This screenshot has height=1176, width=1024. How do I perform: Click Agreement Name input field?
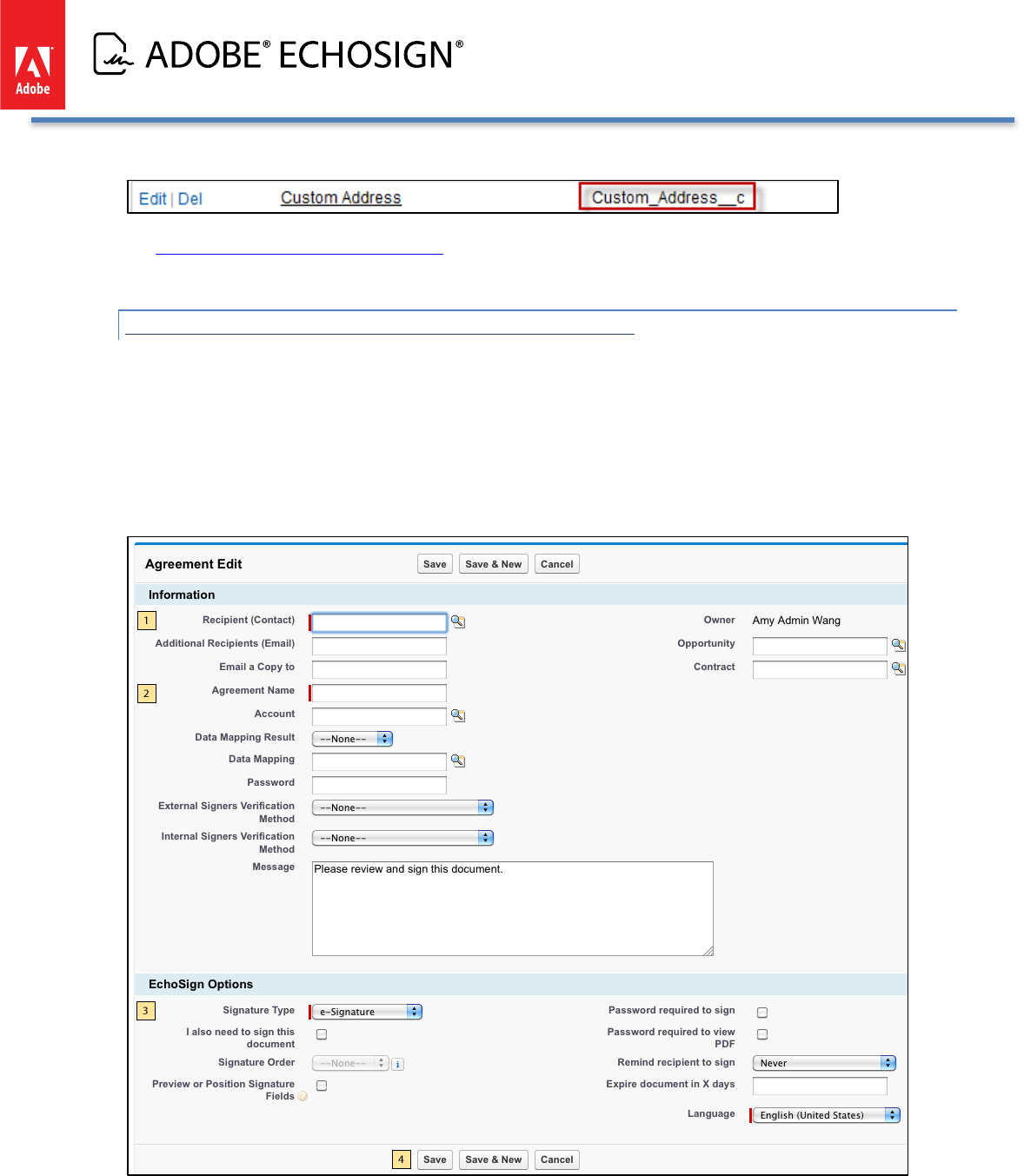[379, 693]
